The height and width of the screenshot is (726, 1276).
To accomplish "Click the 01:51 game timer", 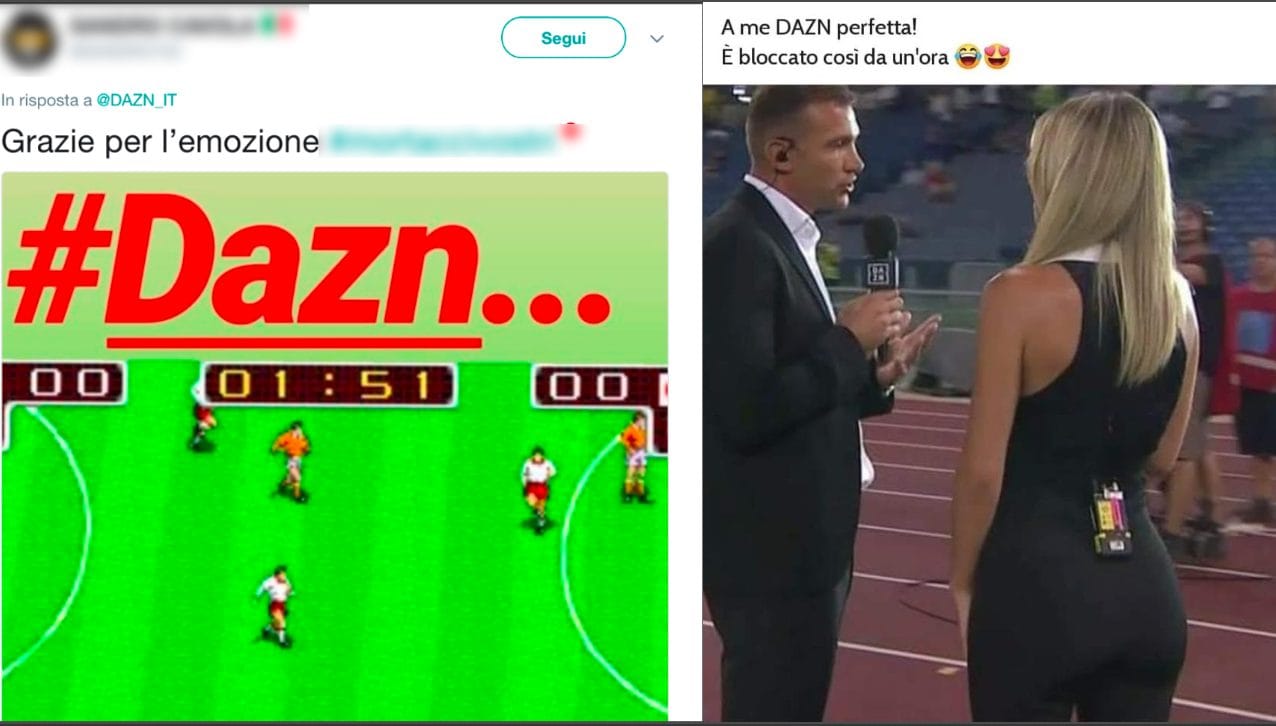I will (x=329, y=384).
